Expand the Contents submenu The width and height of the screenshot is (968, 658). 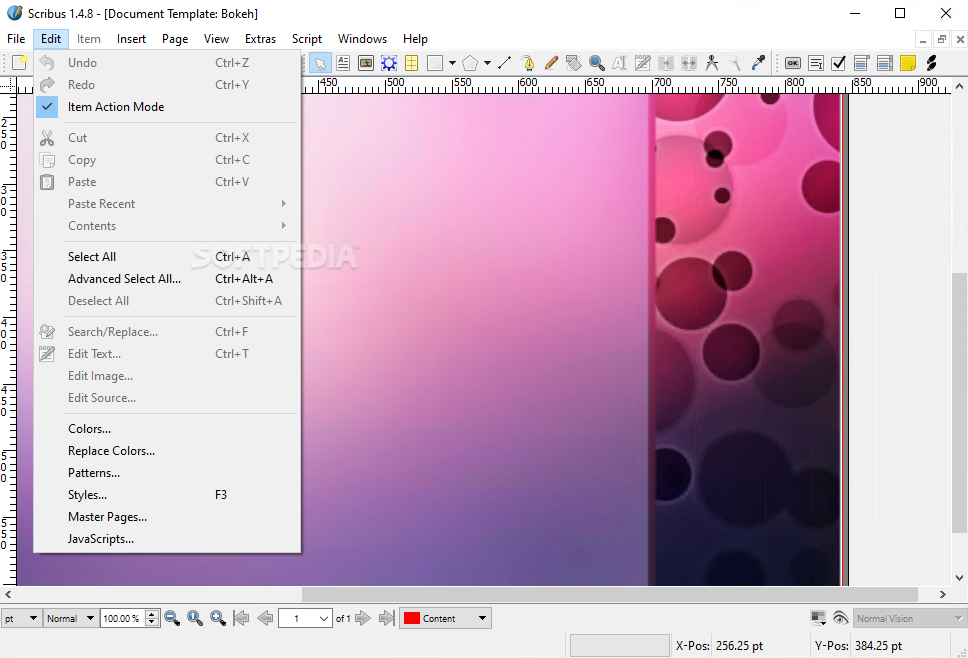167,226
